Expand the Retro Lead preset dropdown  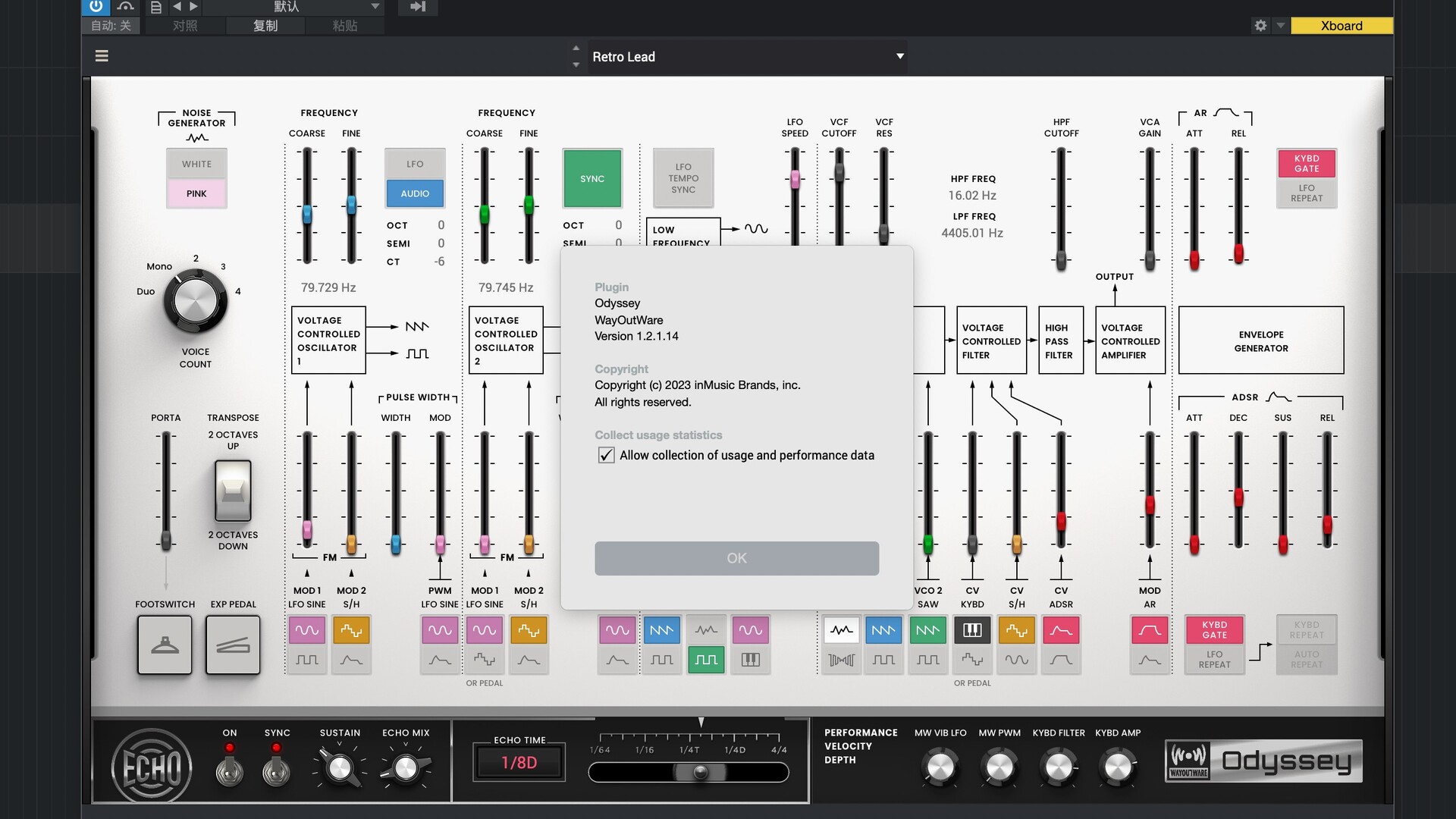coord(900,56)
